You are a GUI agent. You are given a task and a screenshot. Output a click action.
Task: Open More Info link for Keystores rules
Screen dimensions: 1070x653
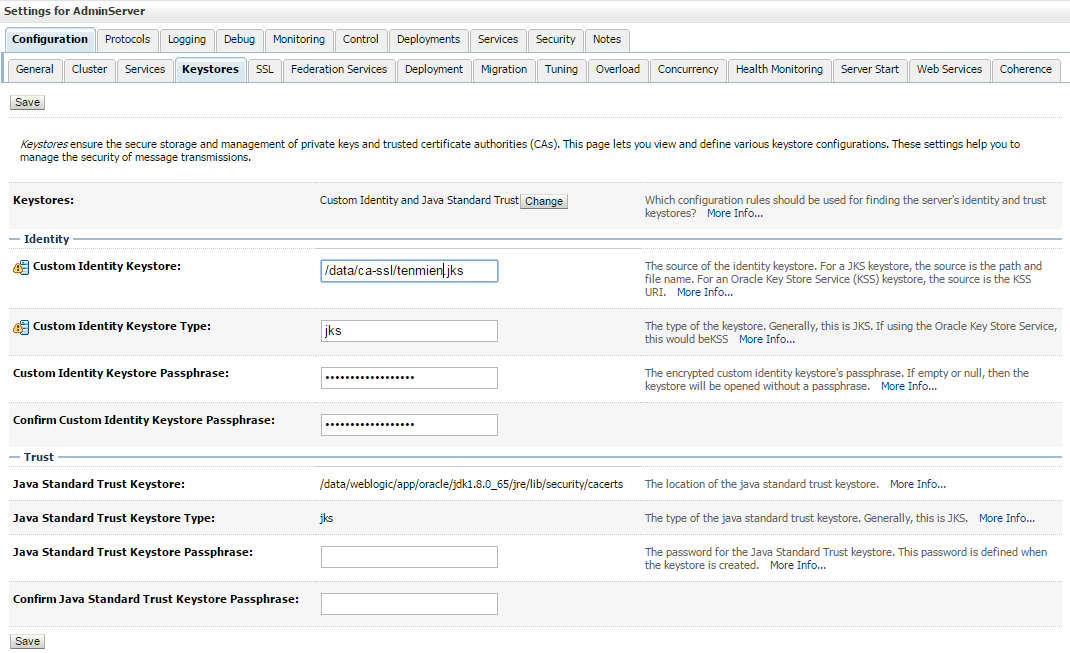click(735, 214)
